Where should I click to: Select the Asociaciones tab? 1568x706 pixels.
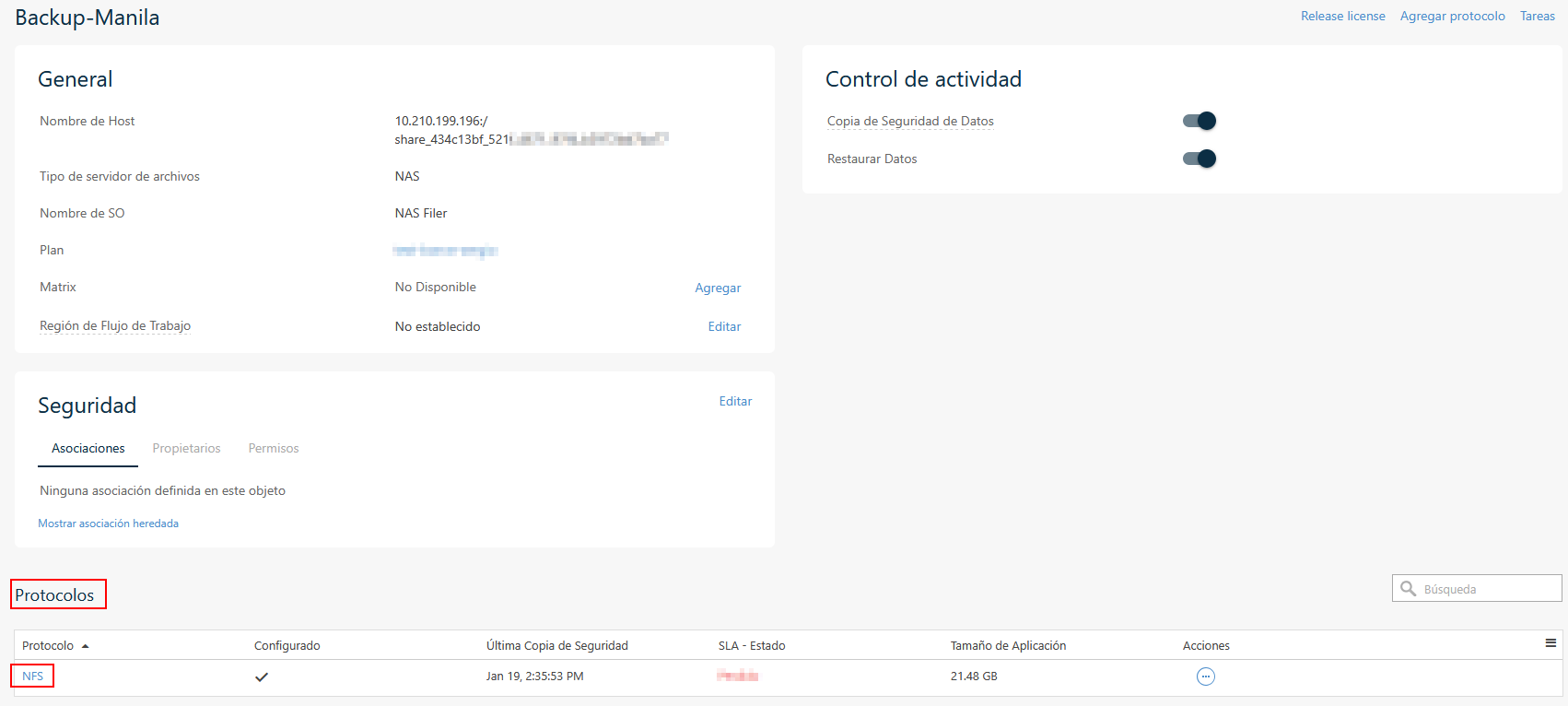coord(88,449)
